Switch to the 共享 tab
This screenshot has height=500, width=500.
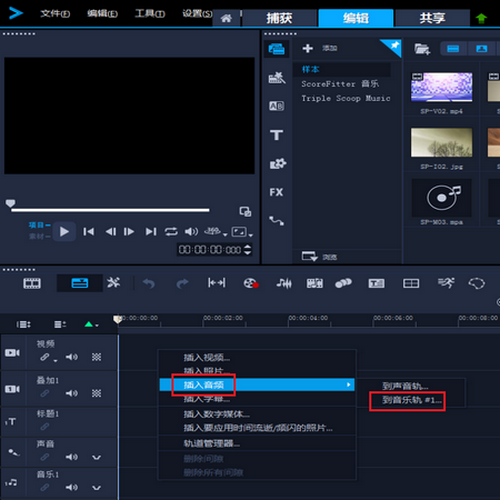pos(432,18)
